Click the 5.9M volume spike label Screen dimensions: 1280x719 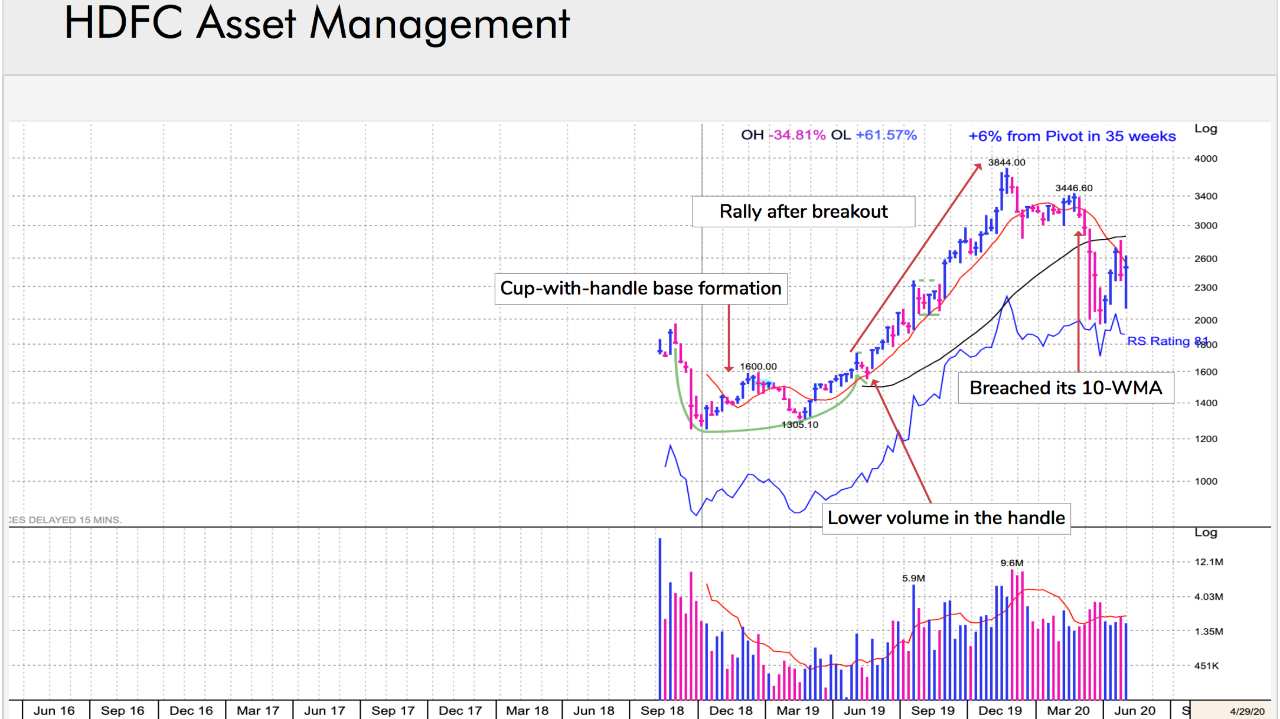pos(914,578)
